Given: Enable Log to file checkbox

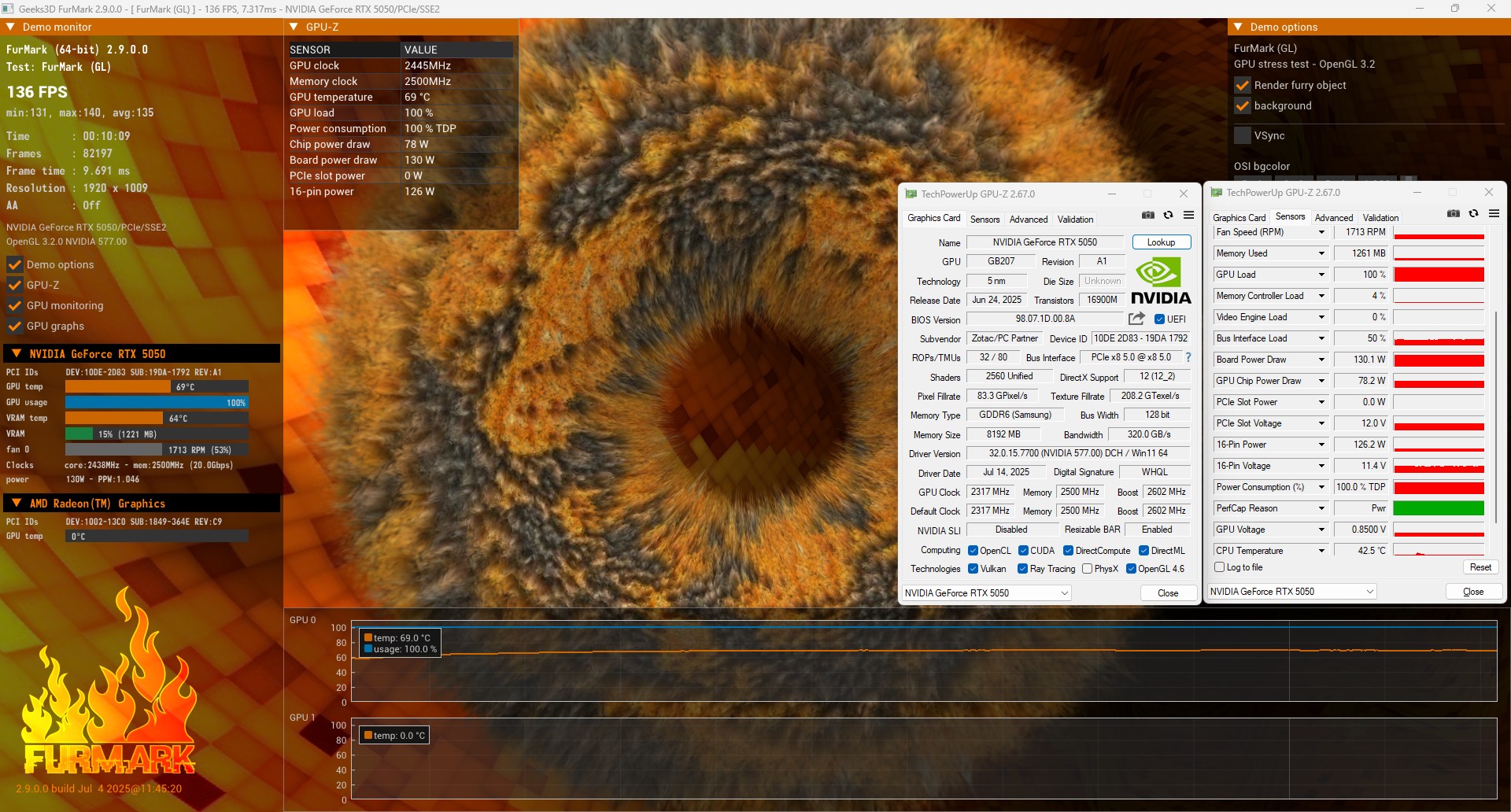Looking at the screenshot, I should click(1219, 567).
